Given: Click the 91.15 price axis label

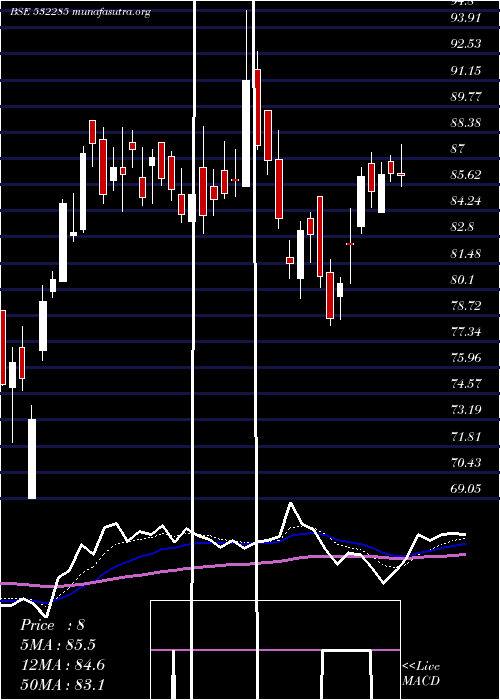Looking at the screenshot, I should (466, 70).
